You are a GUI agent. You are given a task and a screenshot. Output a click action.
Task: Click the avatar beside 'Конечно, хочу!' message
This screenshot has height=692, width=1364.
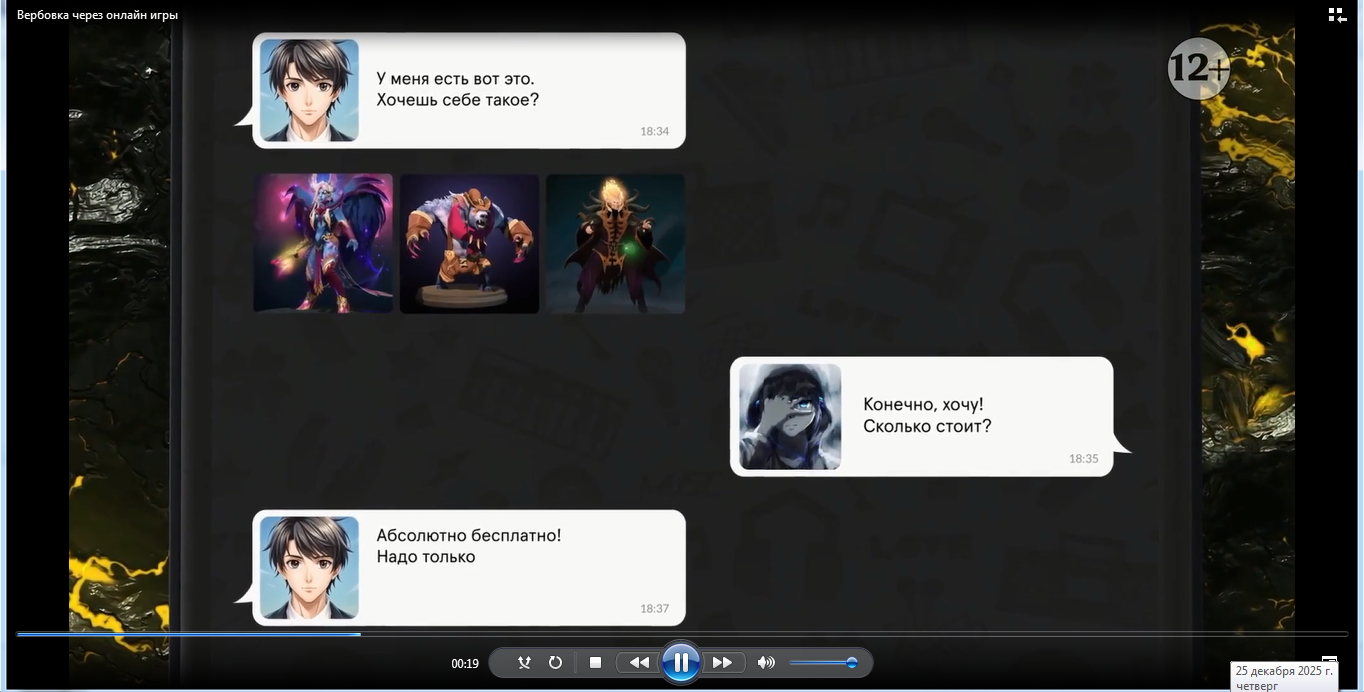pos(790,416)
